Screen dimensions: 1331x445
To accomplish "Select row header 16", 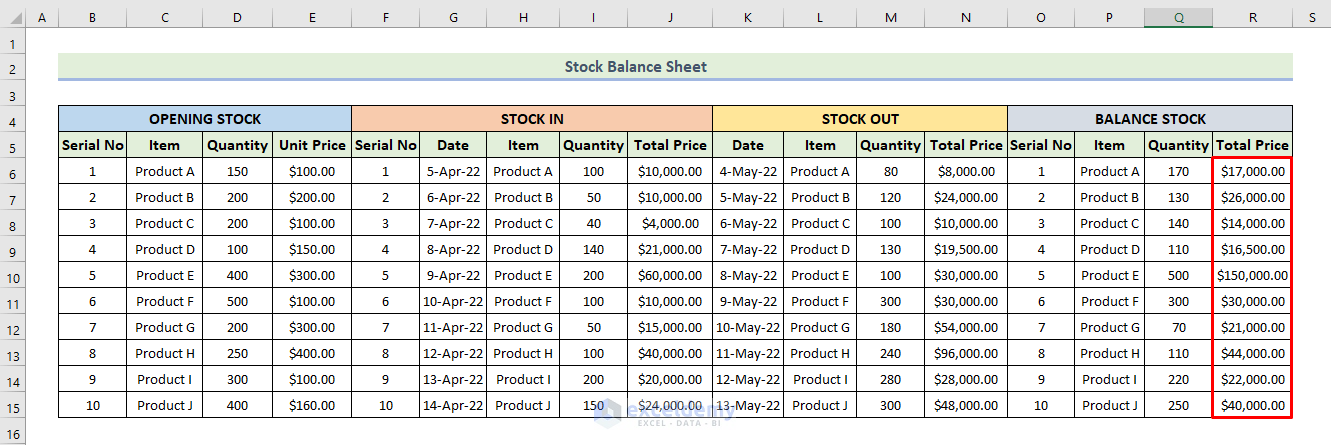I will point(12,431).
